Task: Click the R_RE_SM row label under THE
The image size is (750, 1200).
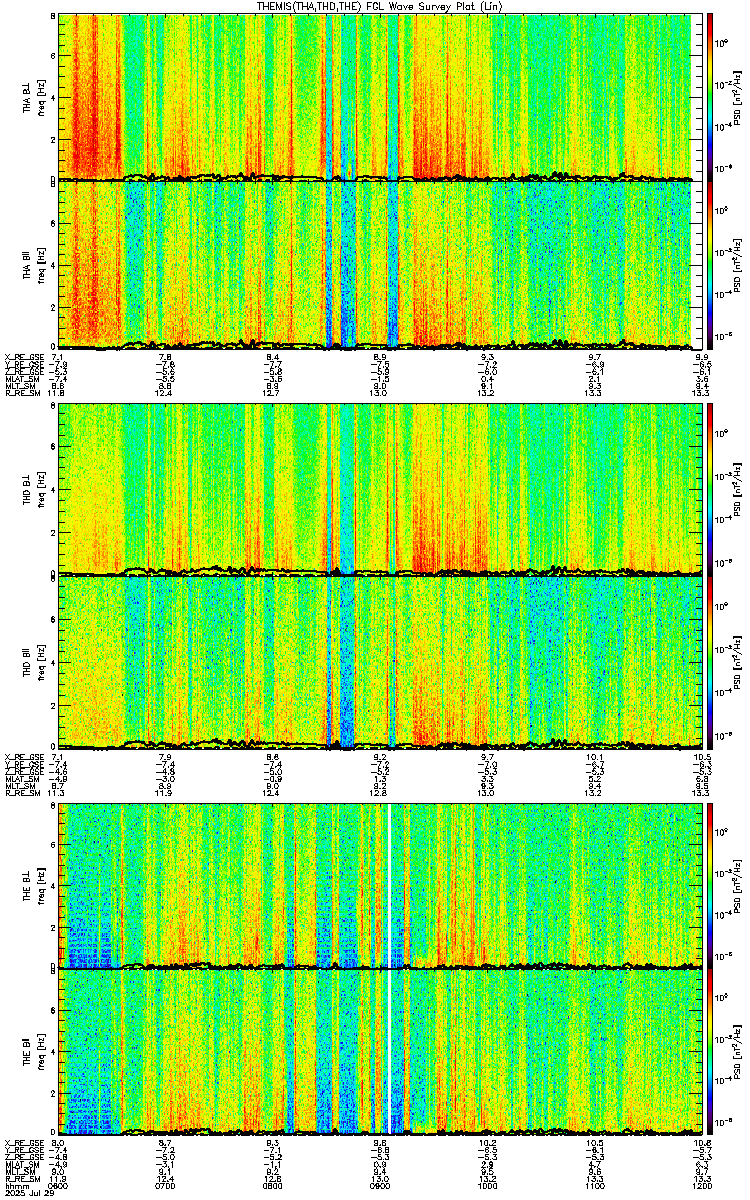Action: click(22, 1178)
